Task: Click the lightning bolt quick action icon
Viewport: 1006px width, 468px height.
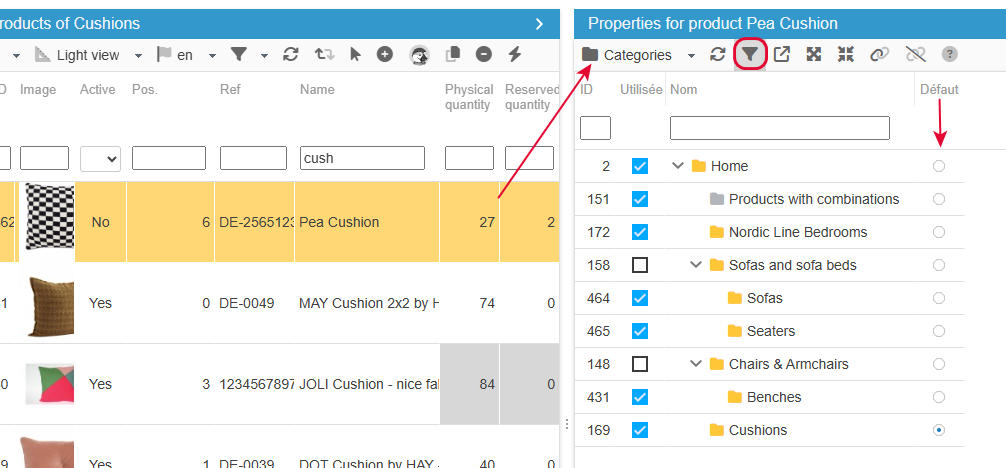Action: [515, 55]
